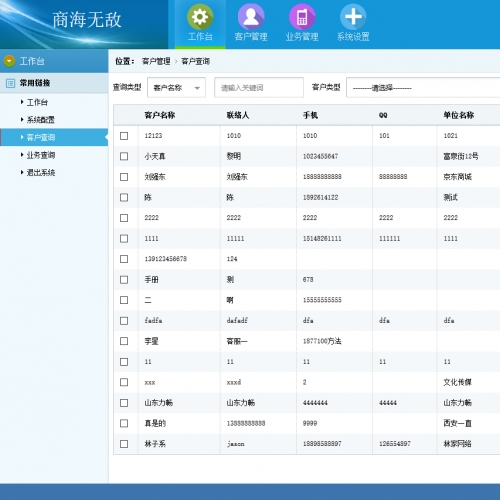
Task: Check the box for customer 真是的
Action: (x=124, y=423)
